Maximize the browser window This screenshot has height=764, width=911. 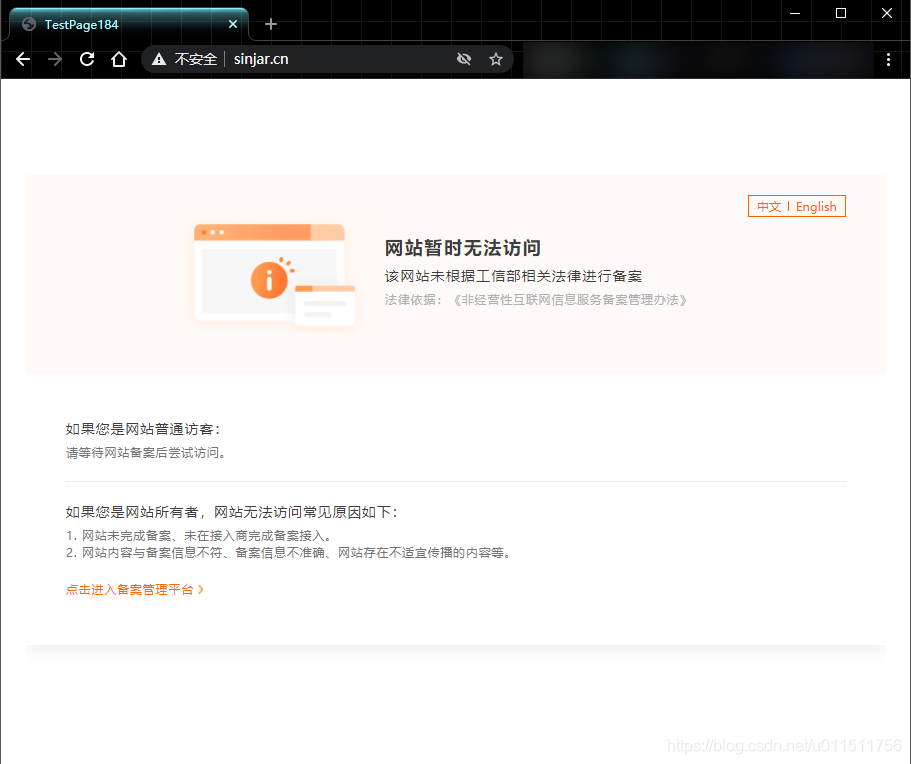click(x=841, y=13)
